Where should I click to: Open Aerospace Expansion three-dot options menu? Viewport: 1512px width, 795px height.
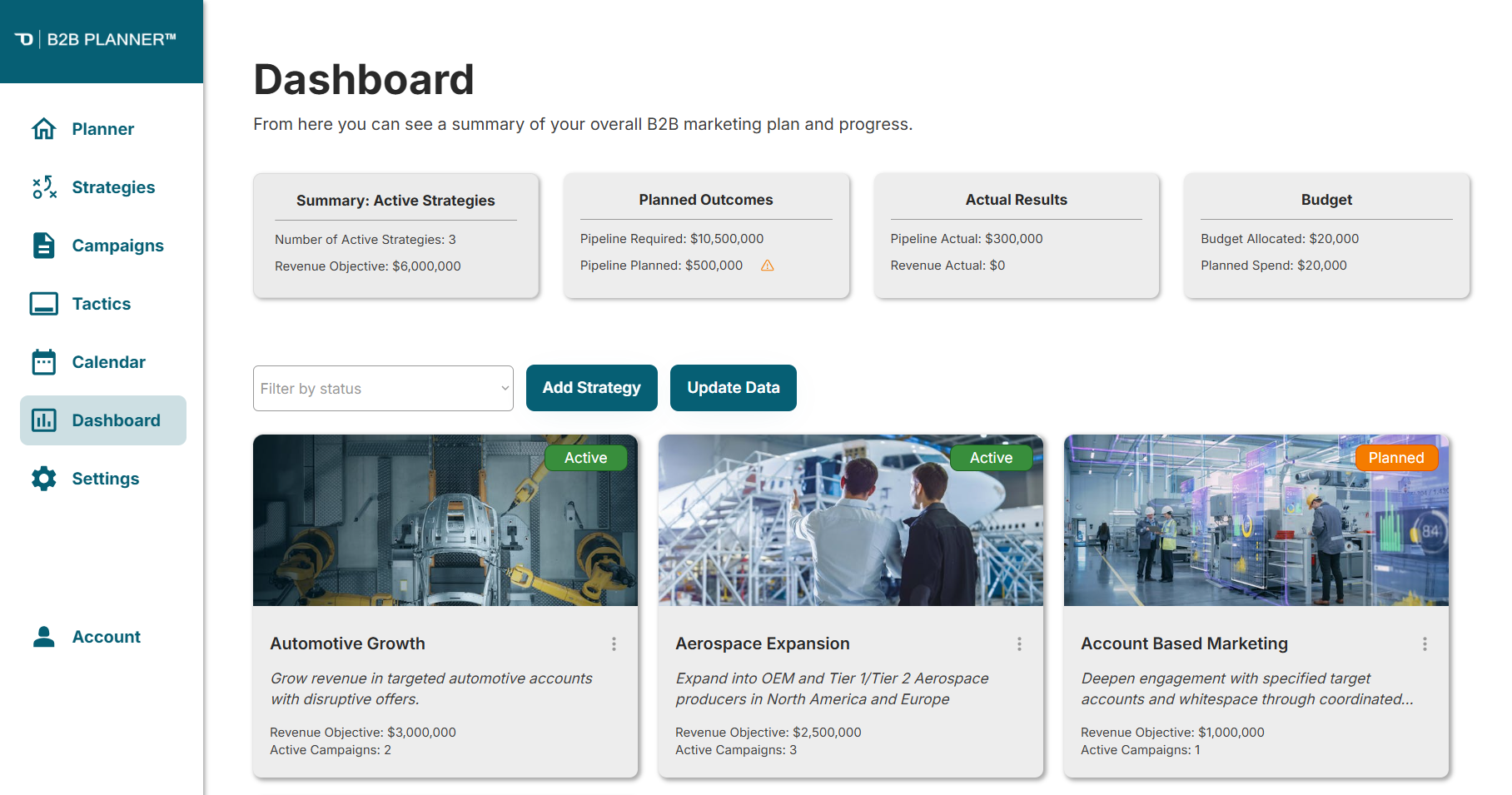(x=1019, y=643)
